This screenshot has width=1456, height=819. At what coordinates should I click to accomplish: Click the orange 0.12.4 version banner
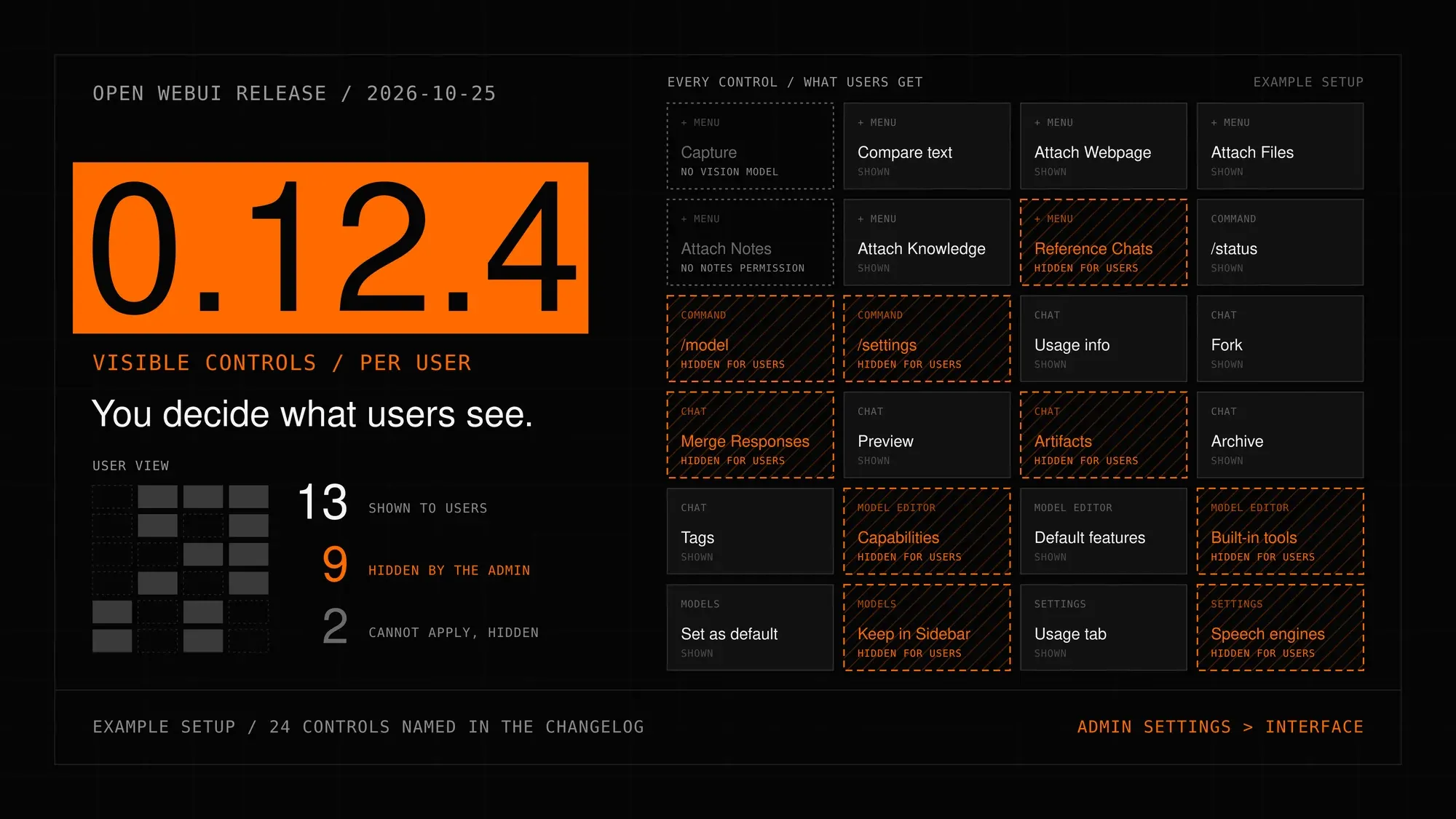click(x=331, y=248)
